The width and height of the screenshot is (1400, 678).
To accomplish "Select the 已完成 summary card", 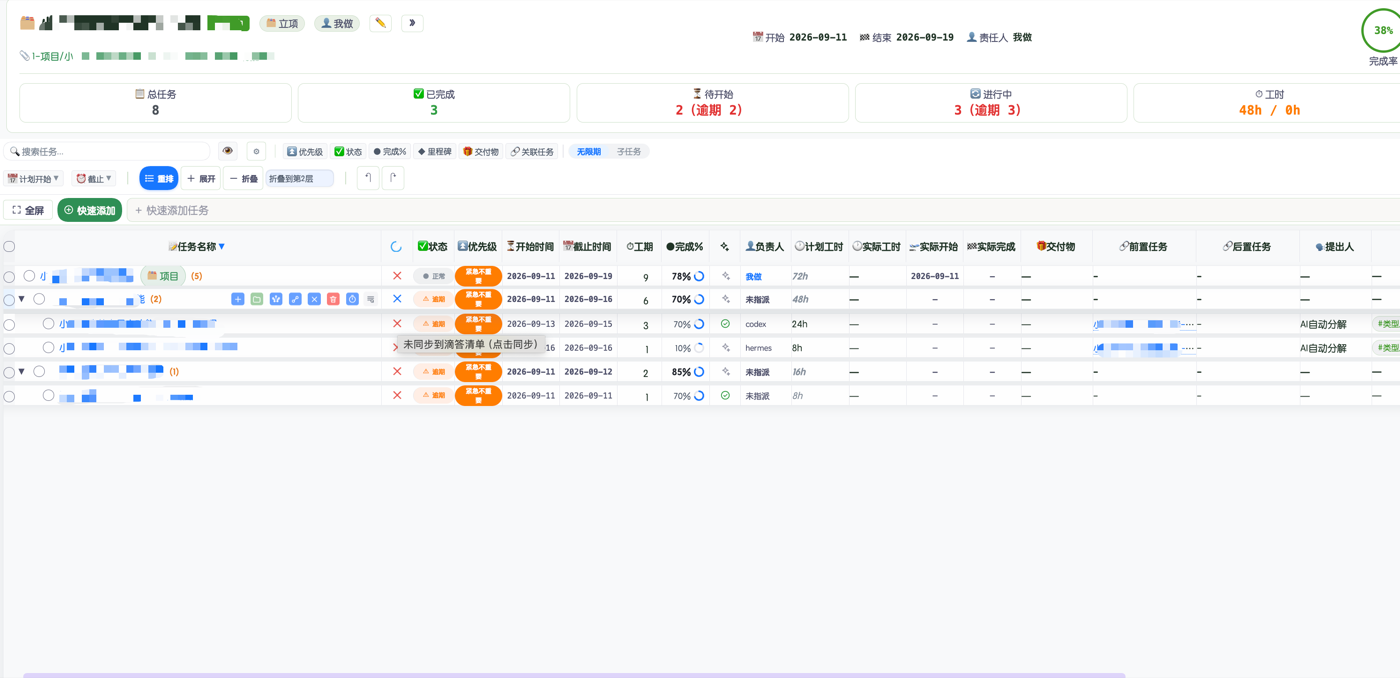I will pos(434,102).
